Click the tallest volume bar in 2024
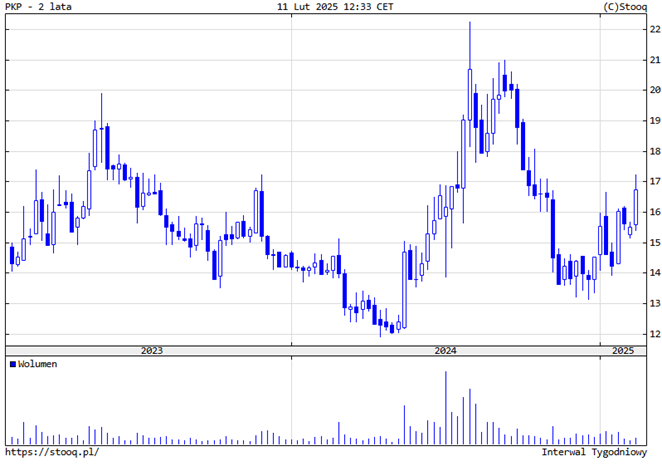The height and width of the screenshot is (466, 662). [446, 408]
